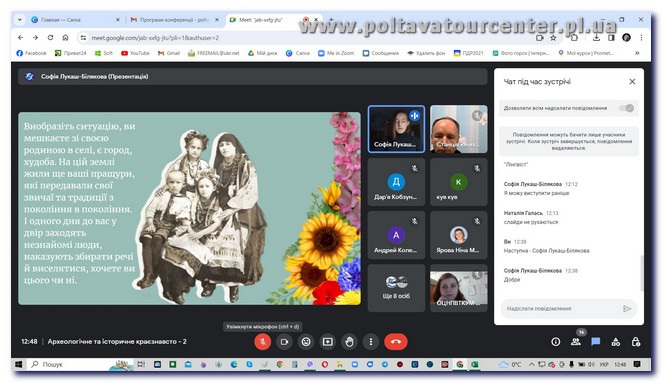Raise hand using the hand icon
This screenshot has height=383, width=663.
[x=349, y=342]
